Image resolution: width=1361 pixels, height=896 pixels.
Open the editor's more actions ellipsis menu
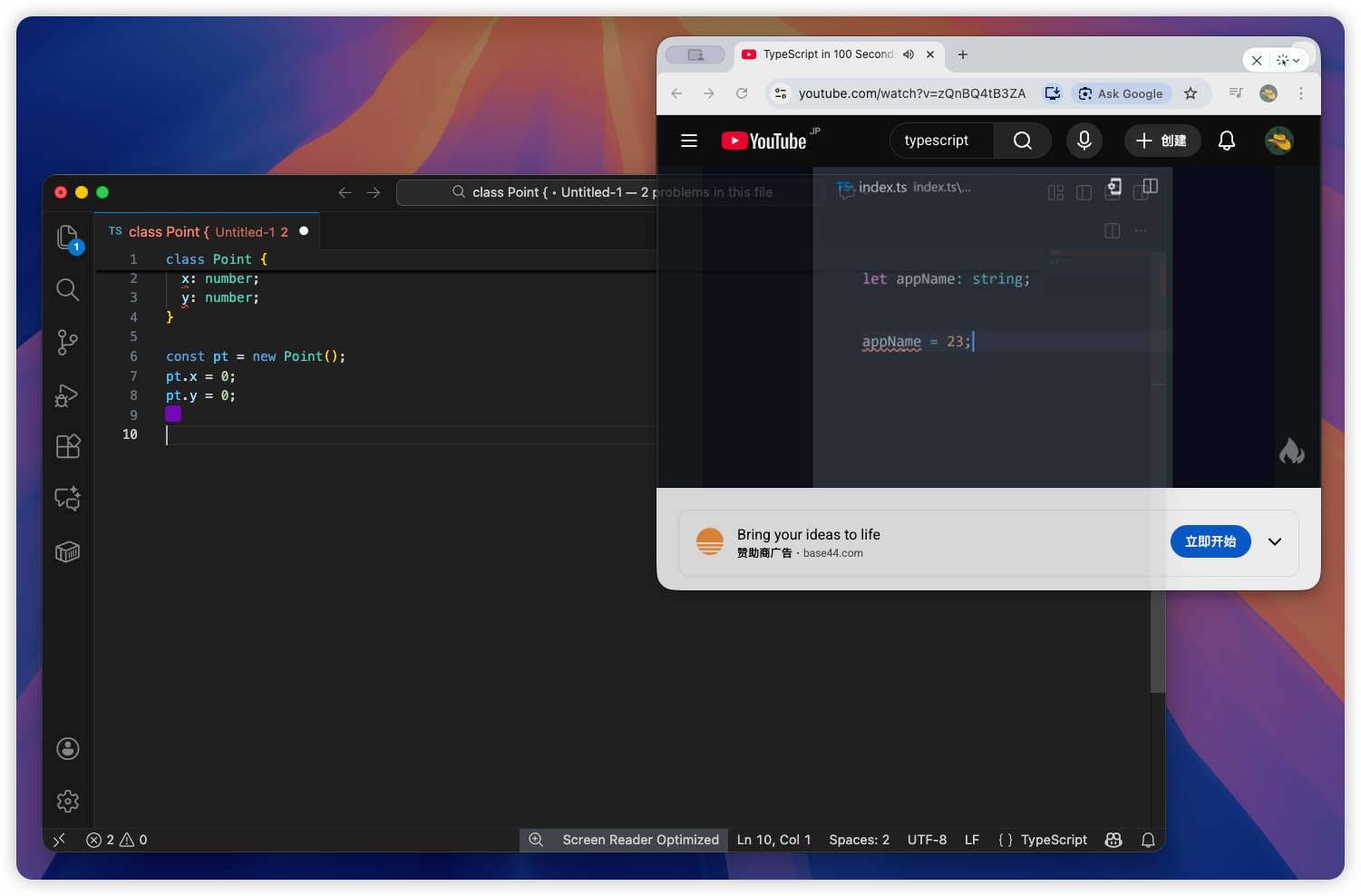(x=1141, y=230)
